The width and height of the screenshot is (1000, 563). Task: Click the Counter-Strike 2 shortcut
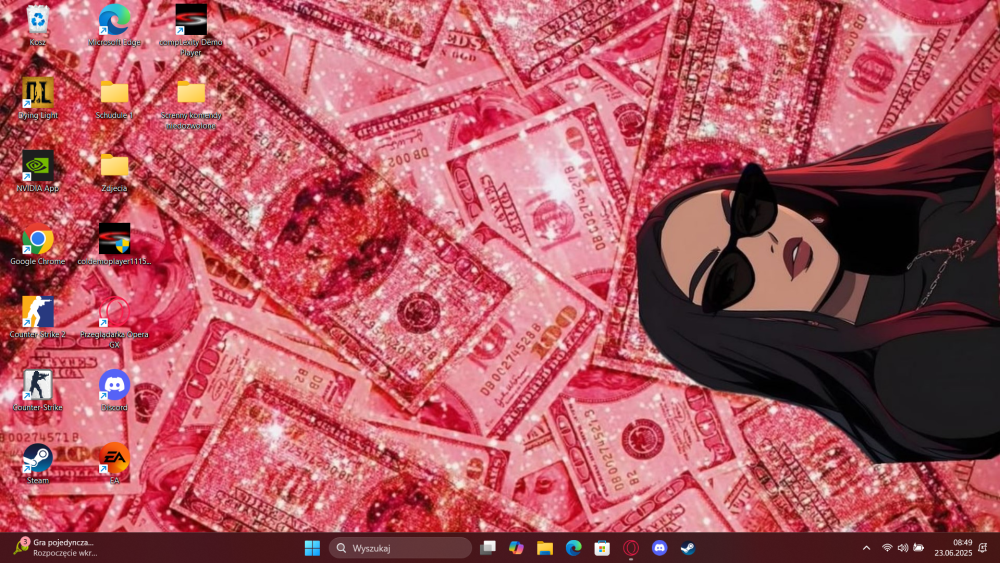click(x=38, y=317)
